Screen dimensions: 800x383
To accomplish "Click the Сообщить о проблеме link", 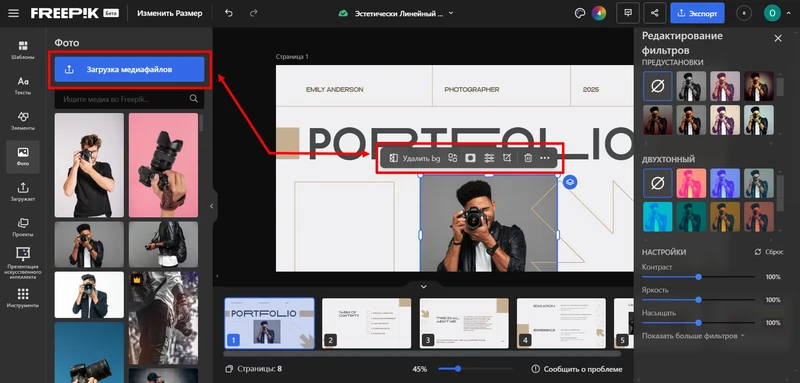I will coord(577,369).
